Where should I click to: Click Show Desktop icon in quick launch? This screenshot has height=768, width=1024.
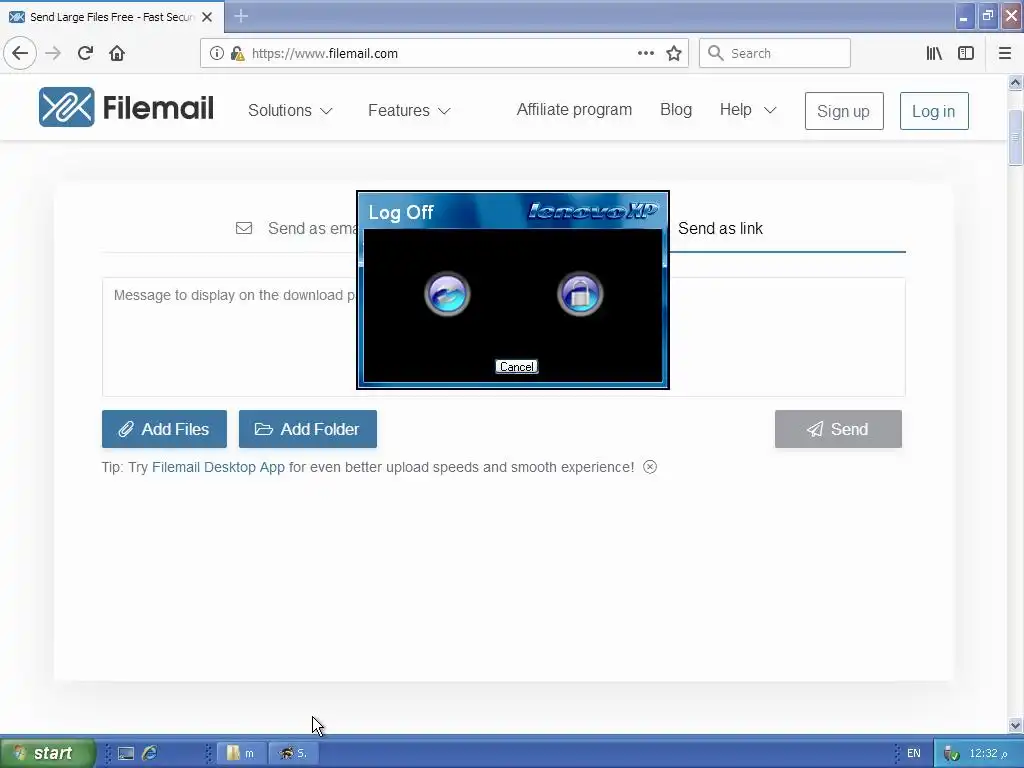(x=126, y=754)
